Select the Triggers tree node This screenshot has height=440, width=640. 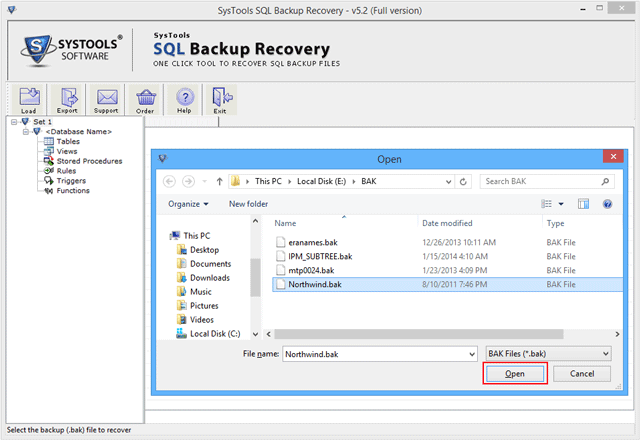click(71, 180)
